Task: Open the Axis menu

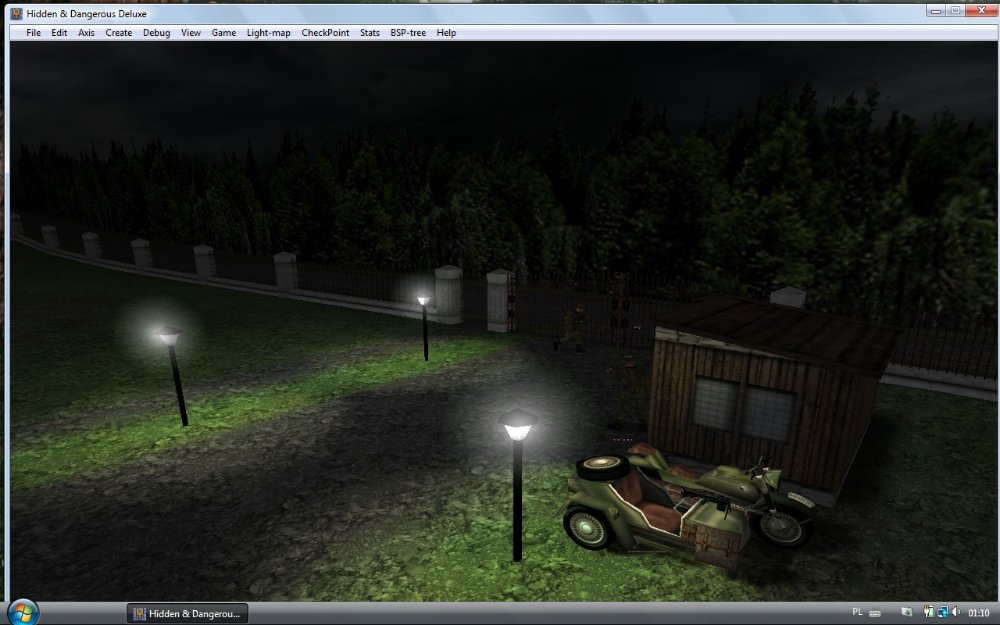Action: tap(86, 33)
